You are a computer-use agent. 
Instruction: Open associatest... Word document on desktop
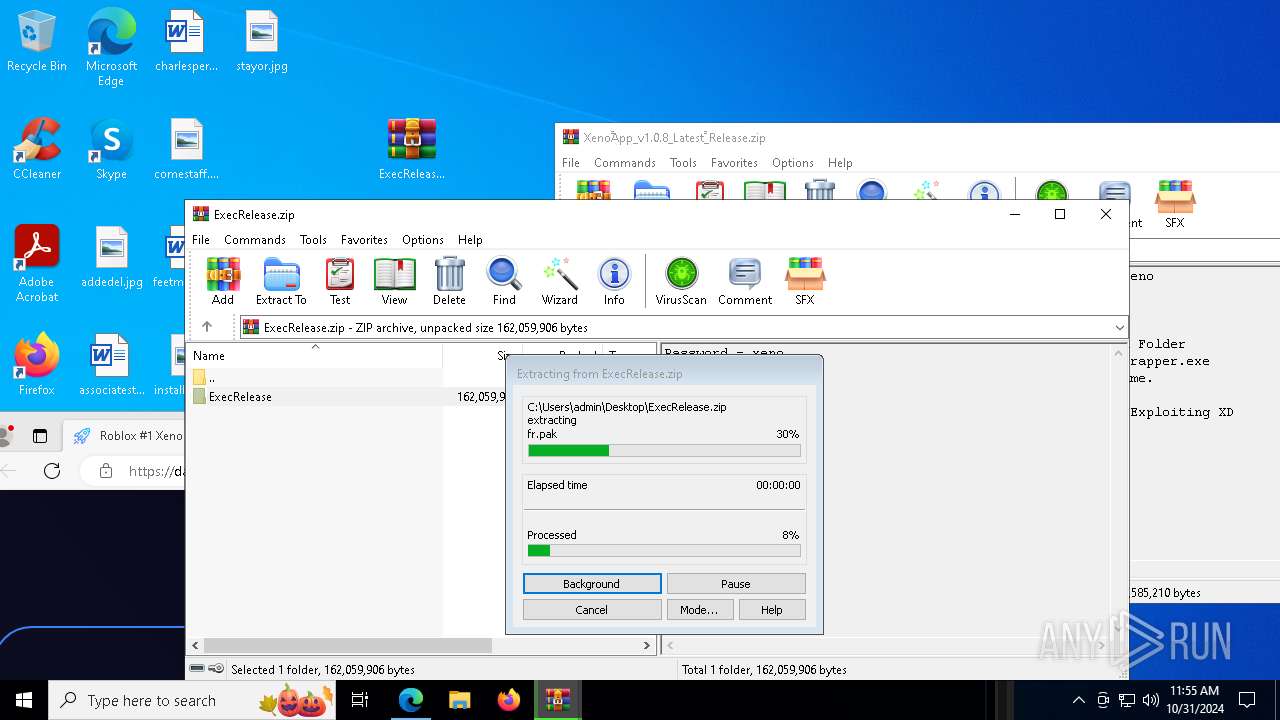(111, 365)
